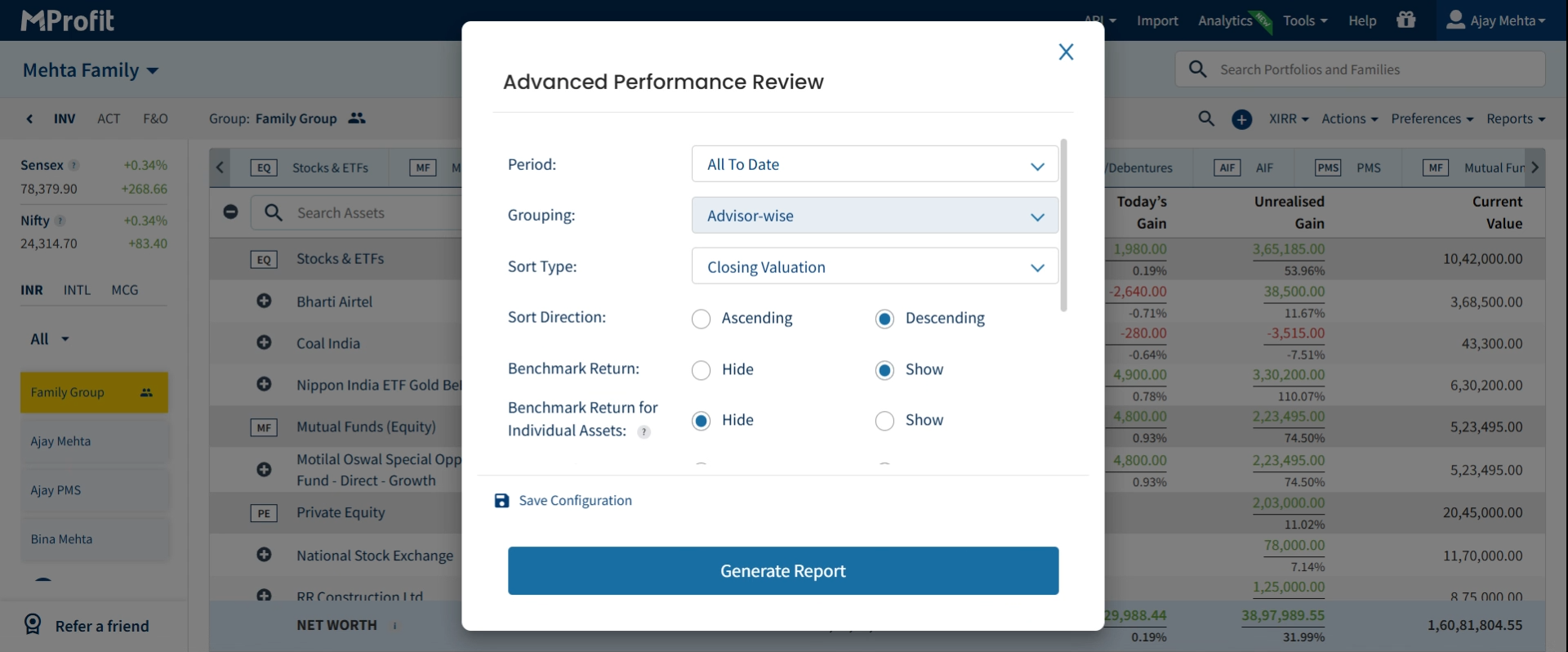The height and width of the screenshot is (652, 1568).
Task: Click the blue add plus icon
Action: click(x=1241, y=119)
